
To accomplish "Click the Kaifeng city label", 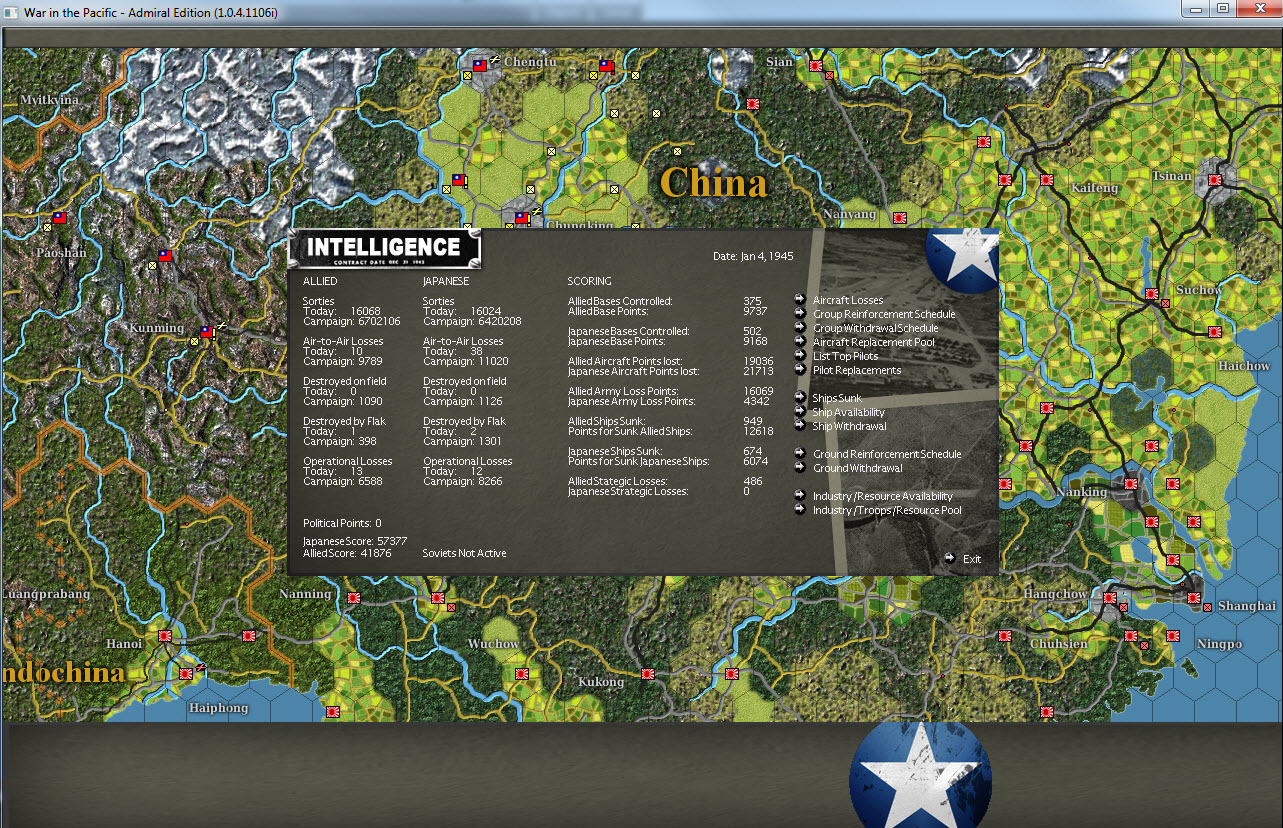I will [x=1094, y=188].
